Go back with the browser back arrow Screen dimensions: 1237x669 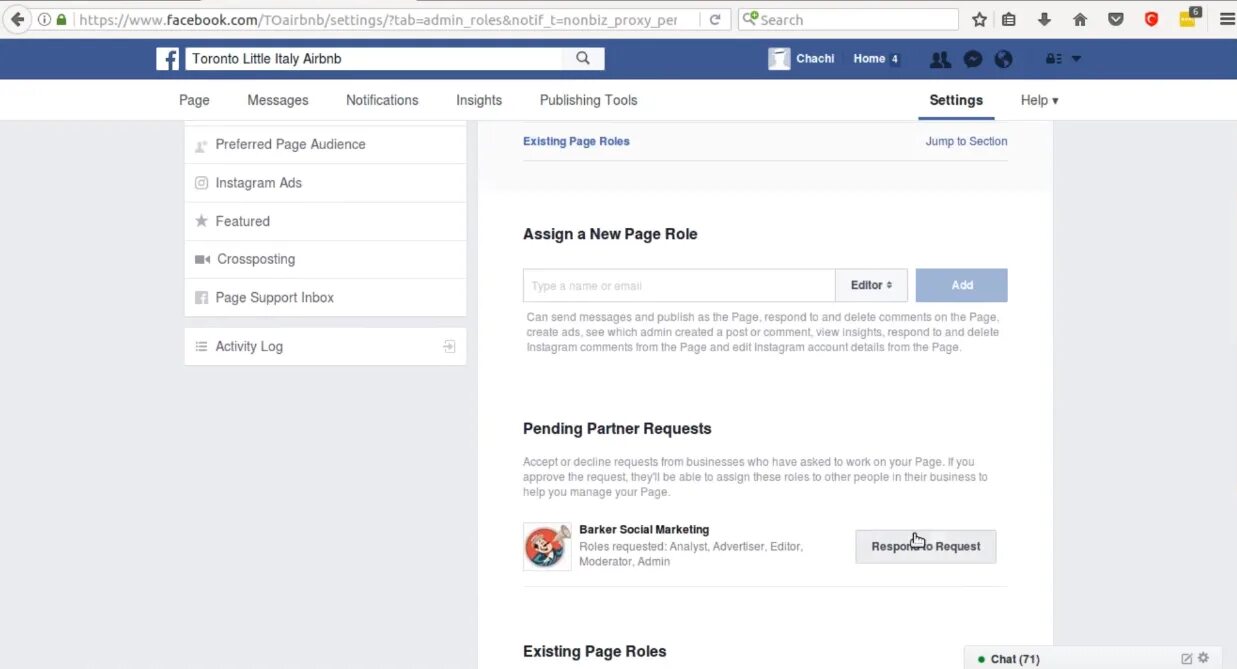pos(17,19)
